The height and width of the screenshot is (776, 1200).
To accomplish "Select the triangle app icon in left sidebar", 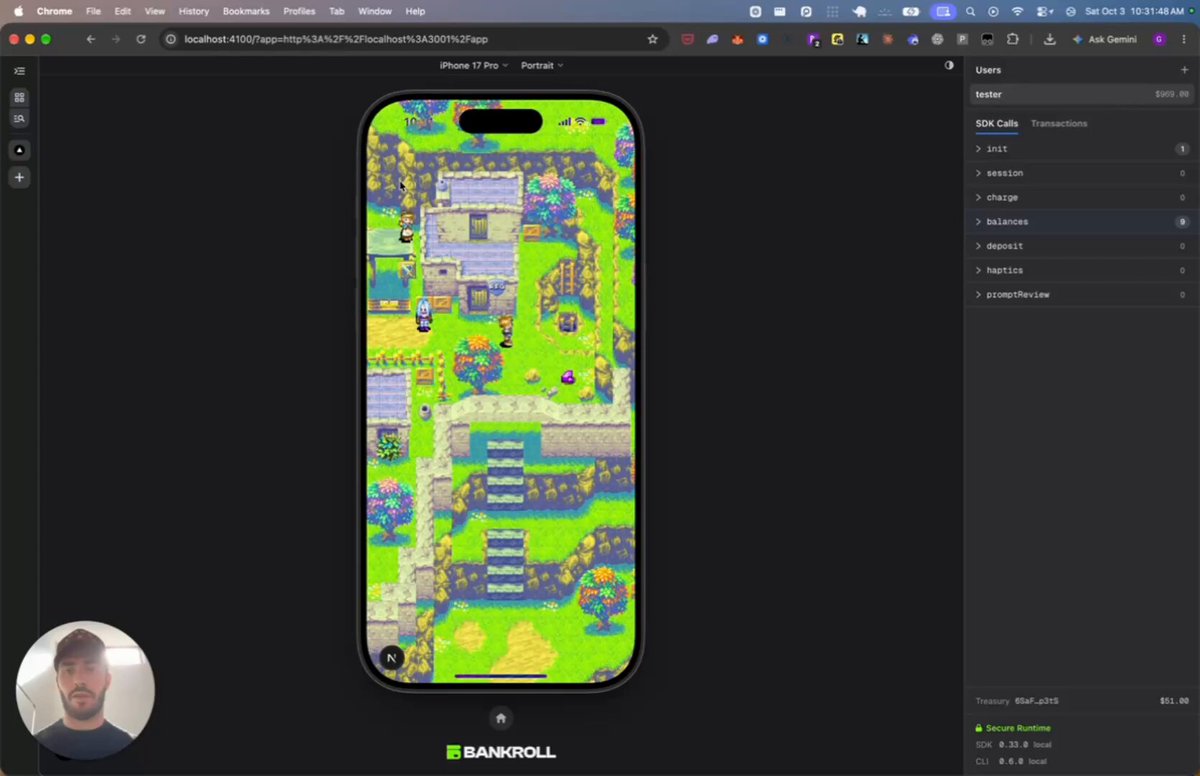I will (x=19, y=150).
